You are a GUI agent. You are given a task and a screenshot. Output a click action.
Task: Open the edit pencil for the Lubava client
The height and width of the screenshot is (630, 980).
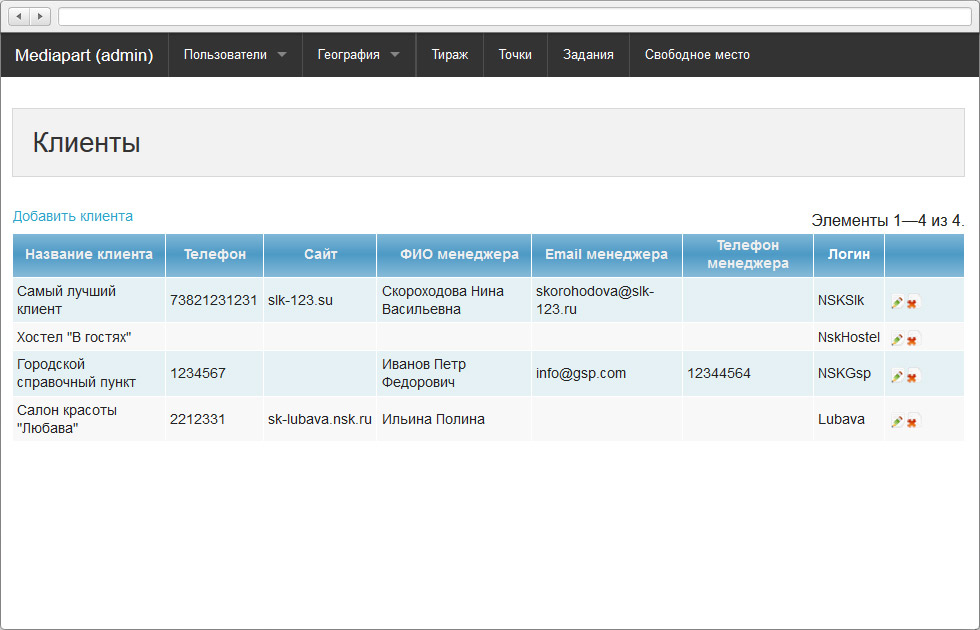pos(897,422)
